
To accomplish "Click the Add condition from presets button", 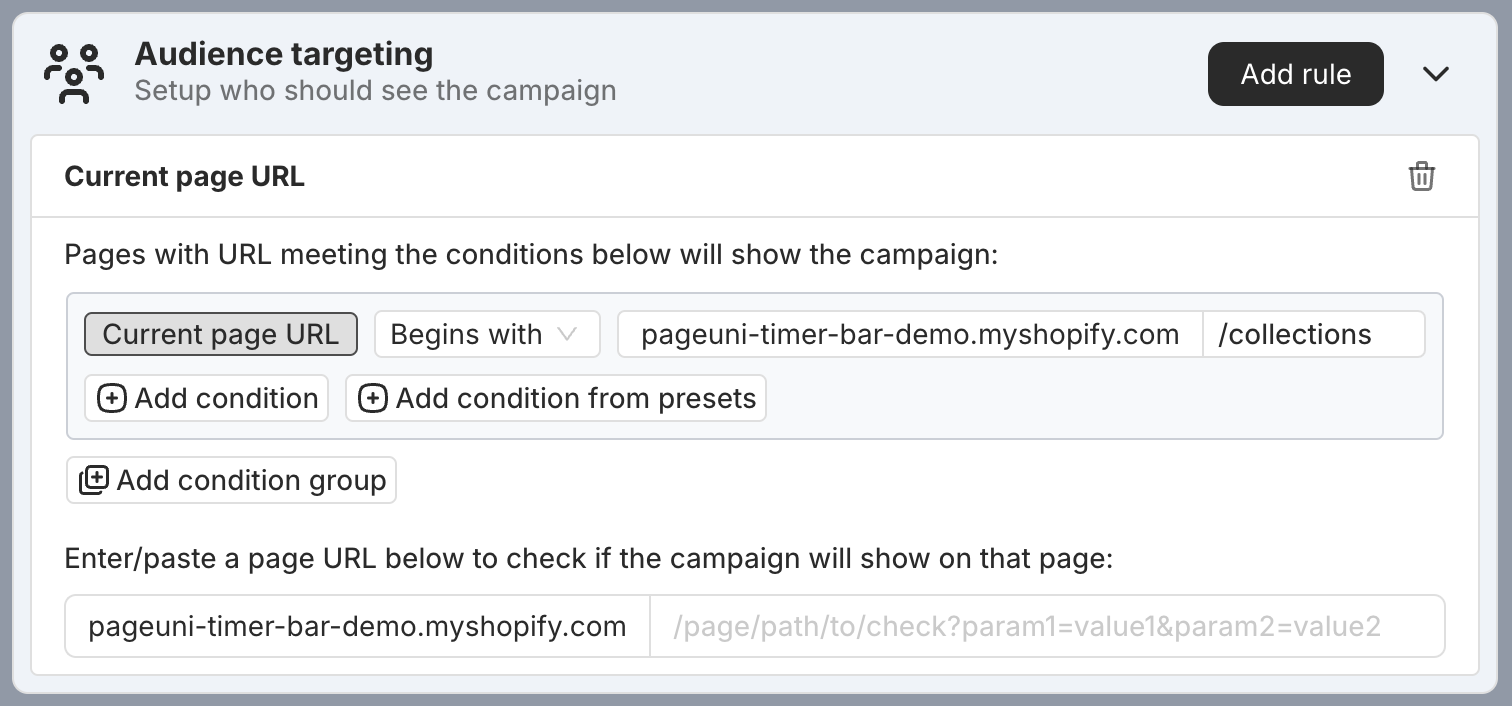I will coord(556,398).
